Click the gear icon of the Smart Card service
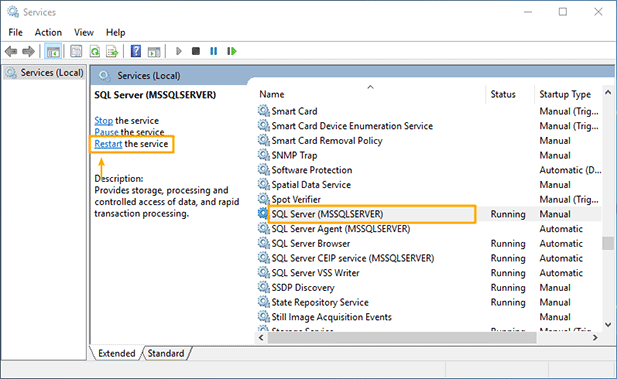The image size is (617, 379). (x=263, y=111)
